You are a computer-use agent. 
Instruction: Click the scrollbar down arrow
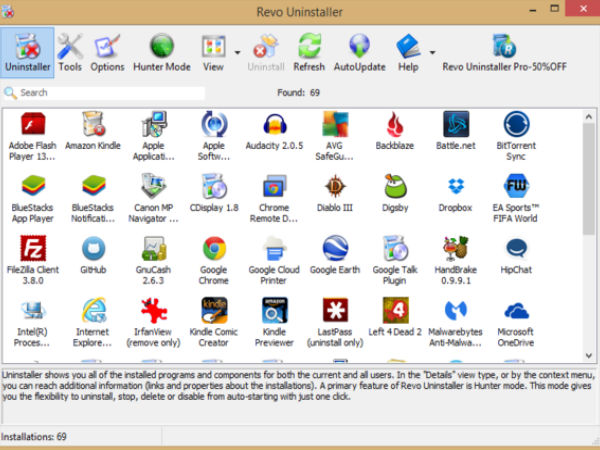589,356
